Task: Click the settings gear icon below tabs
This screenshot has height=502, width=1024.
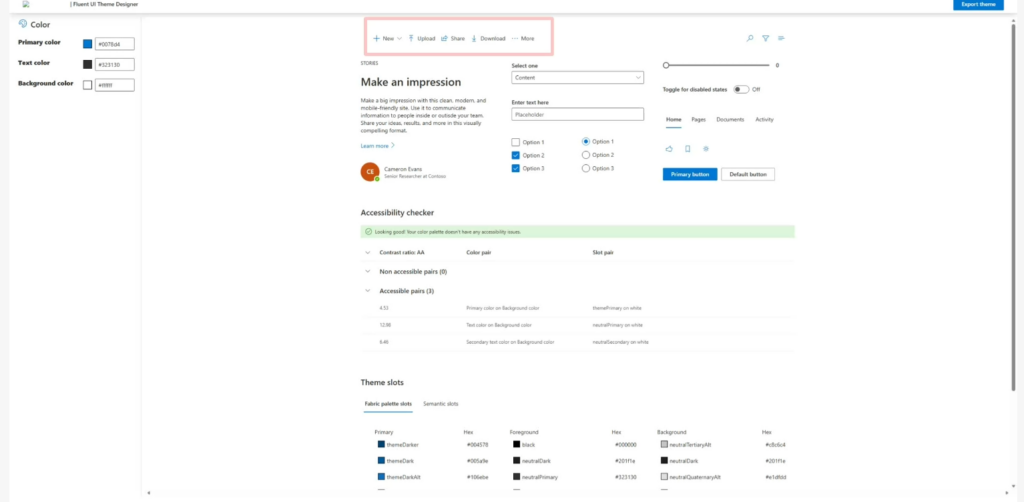Action: tap(706, 148)
